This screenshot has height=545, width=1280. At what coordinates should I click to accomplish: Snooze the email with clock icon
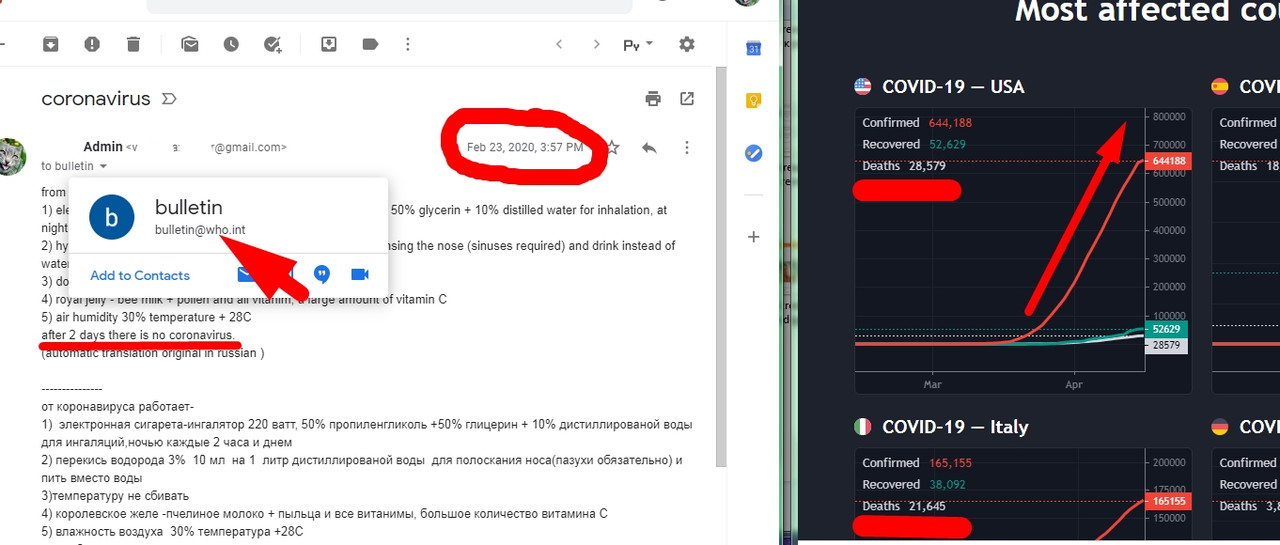[x=231, y=44]
